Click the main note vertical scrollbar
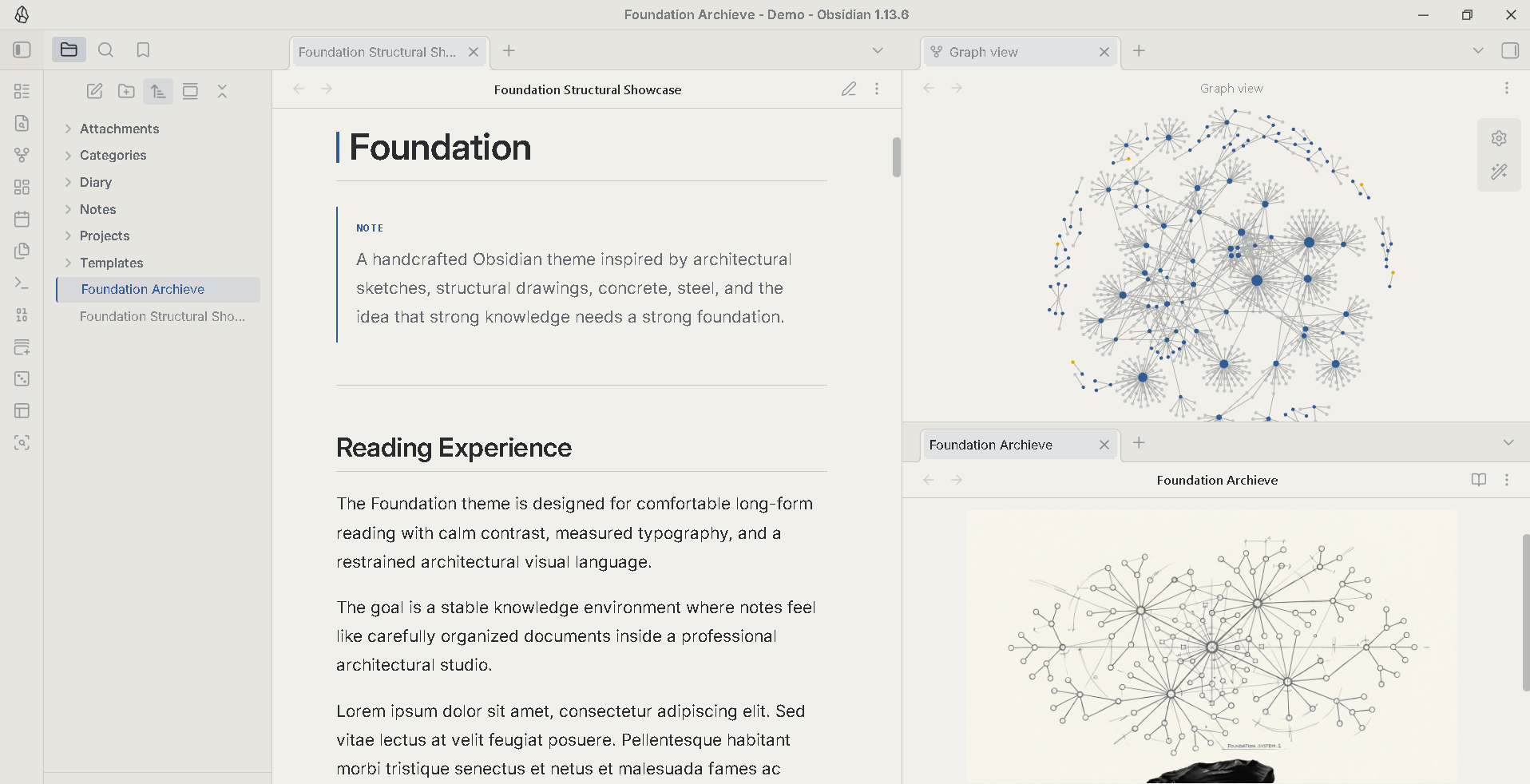 click(897, 157)
